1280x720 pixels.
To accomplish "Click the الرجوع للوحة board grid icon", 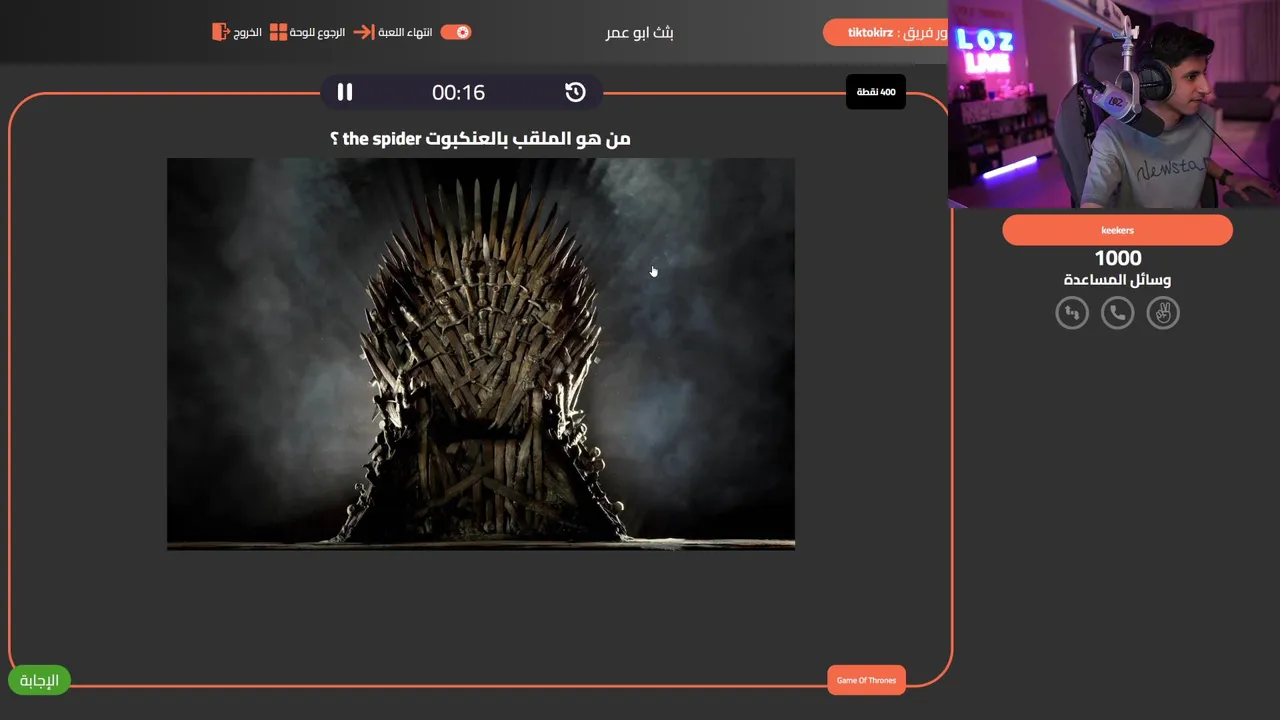I will pos(278,32).
